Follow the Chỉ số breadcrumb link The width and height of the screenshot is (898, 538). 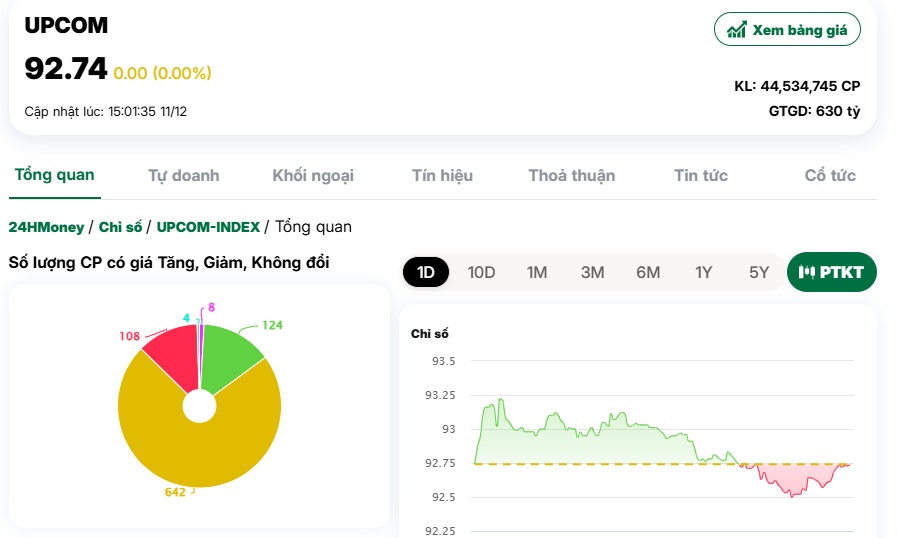coord(120,227)
